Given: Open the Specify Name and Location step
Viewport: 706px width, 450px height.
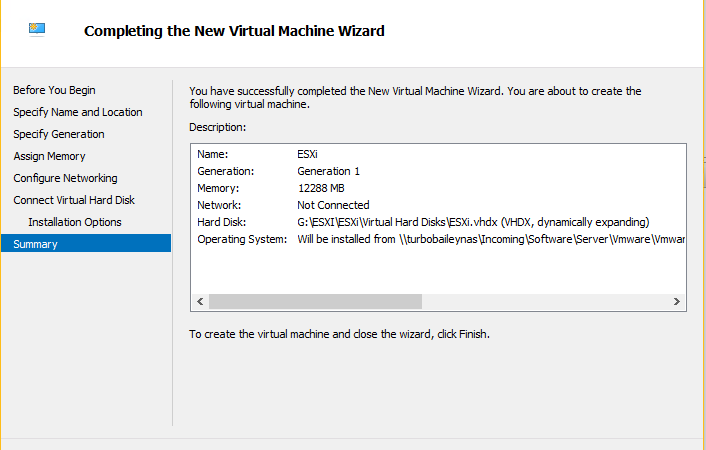Looking at the screenshot, I should pyautogui.click(x=78, y=112).
